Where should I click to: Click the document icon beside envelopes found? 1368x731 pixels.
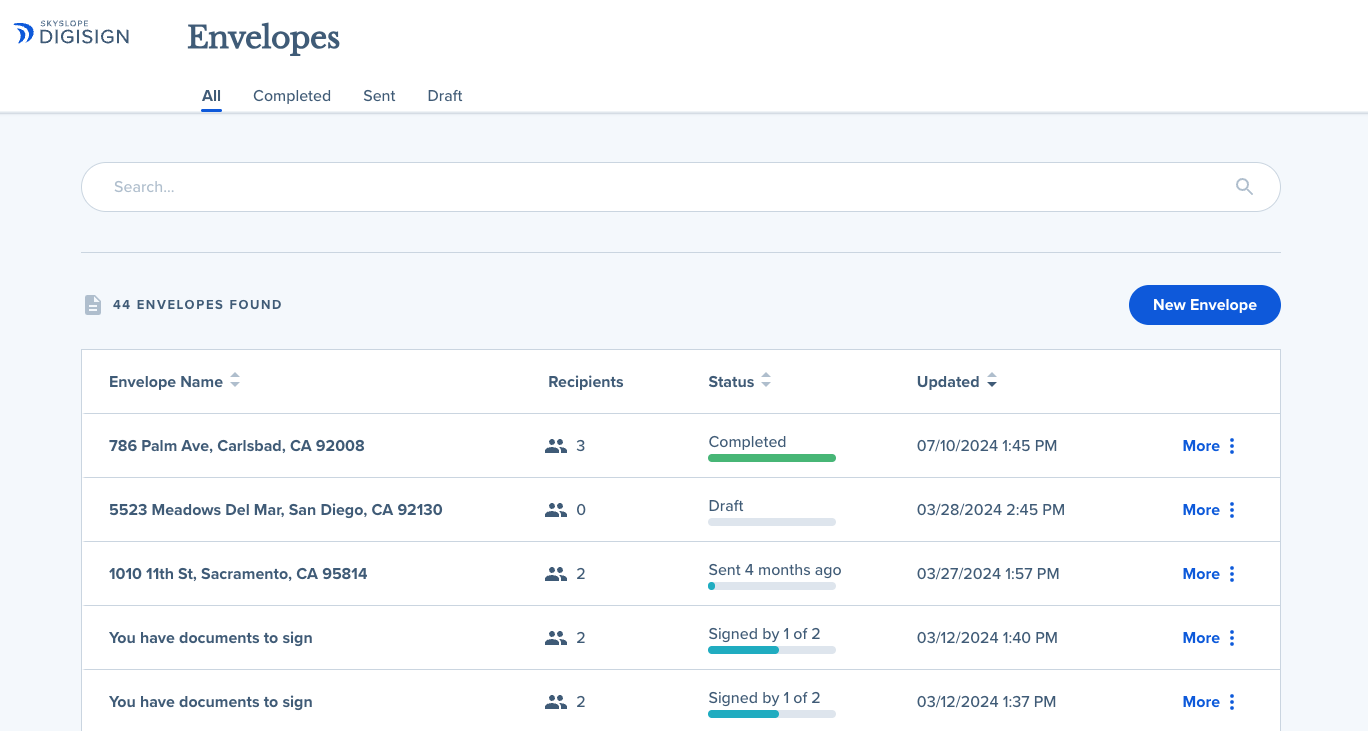pos(93,305)
